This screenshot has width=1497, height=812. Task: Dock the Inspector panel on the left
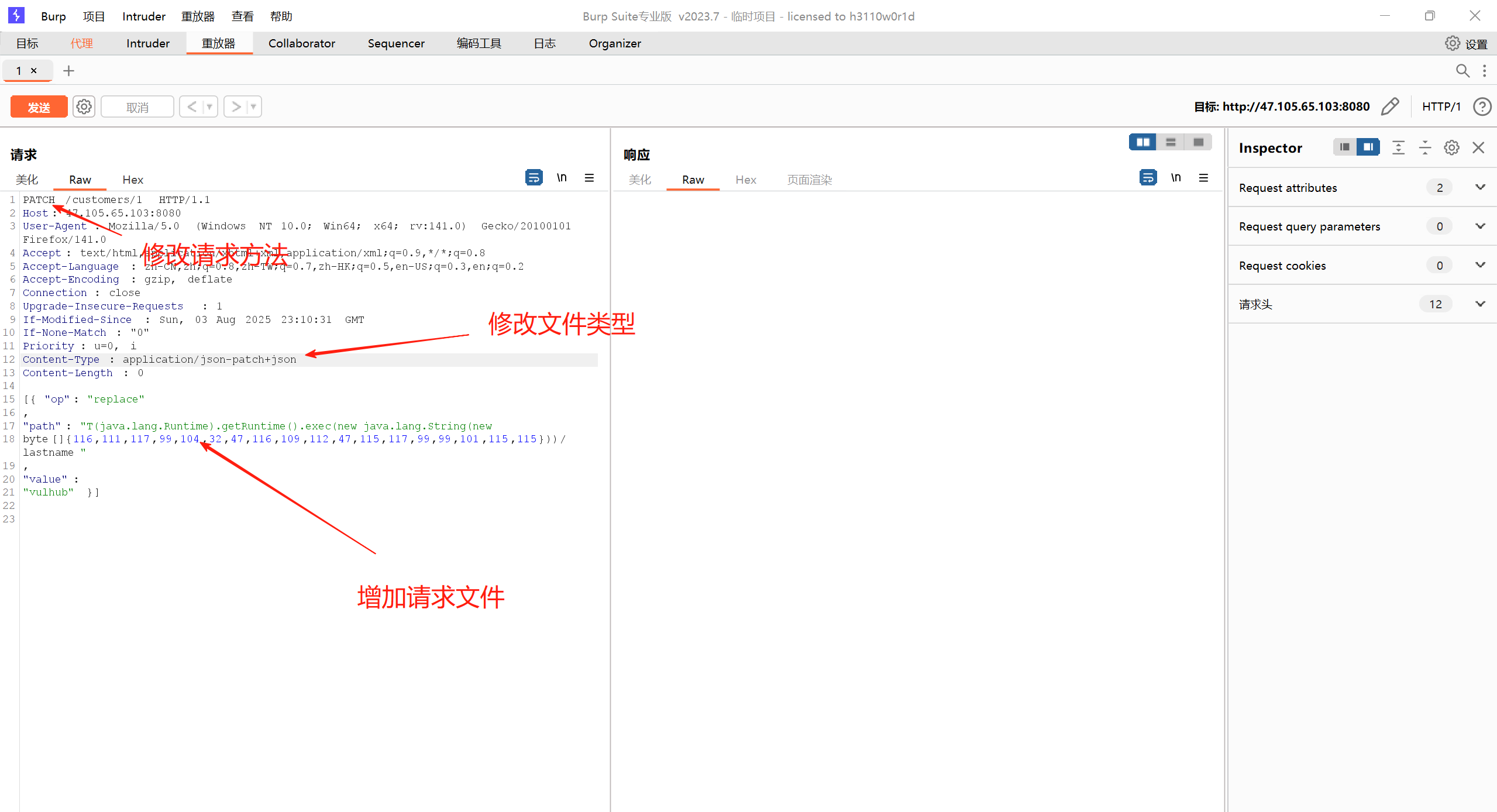coord(1344,147)
